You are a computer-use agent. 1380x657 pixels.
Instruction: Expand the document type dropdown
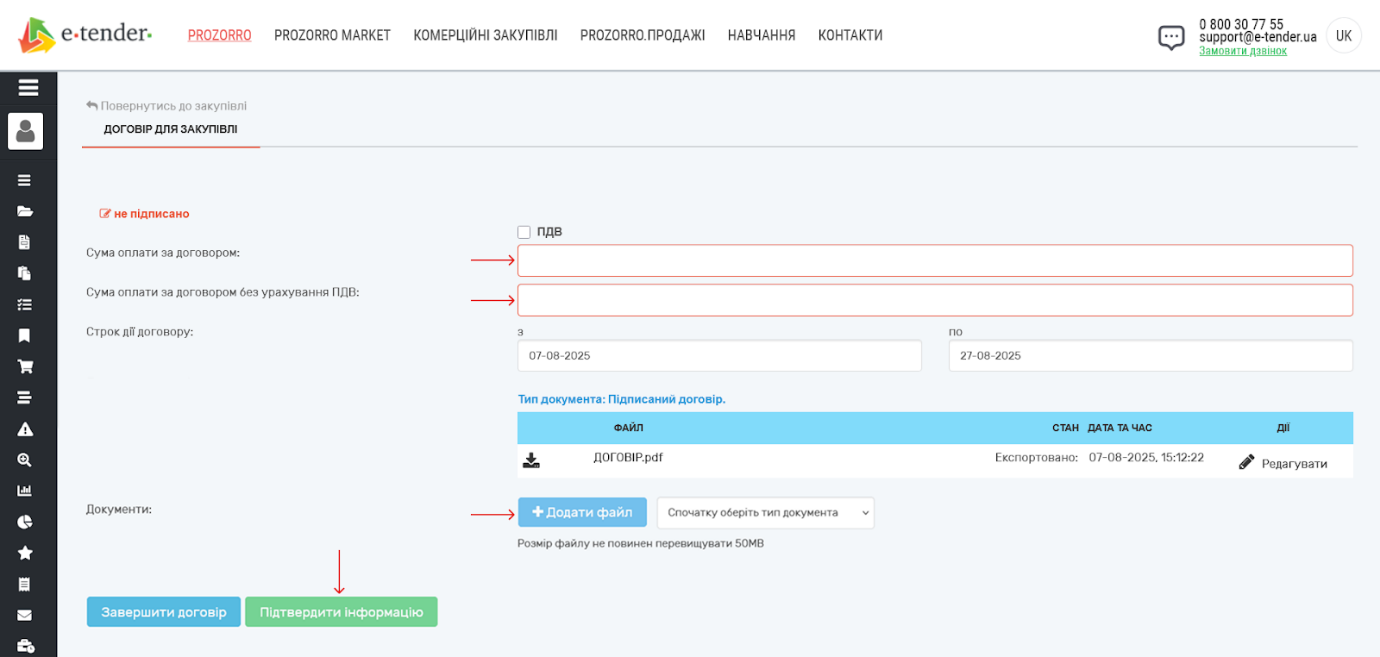click(x=765, y=513)
